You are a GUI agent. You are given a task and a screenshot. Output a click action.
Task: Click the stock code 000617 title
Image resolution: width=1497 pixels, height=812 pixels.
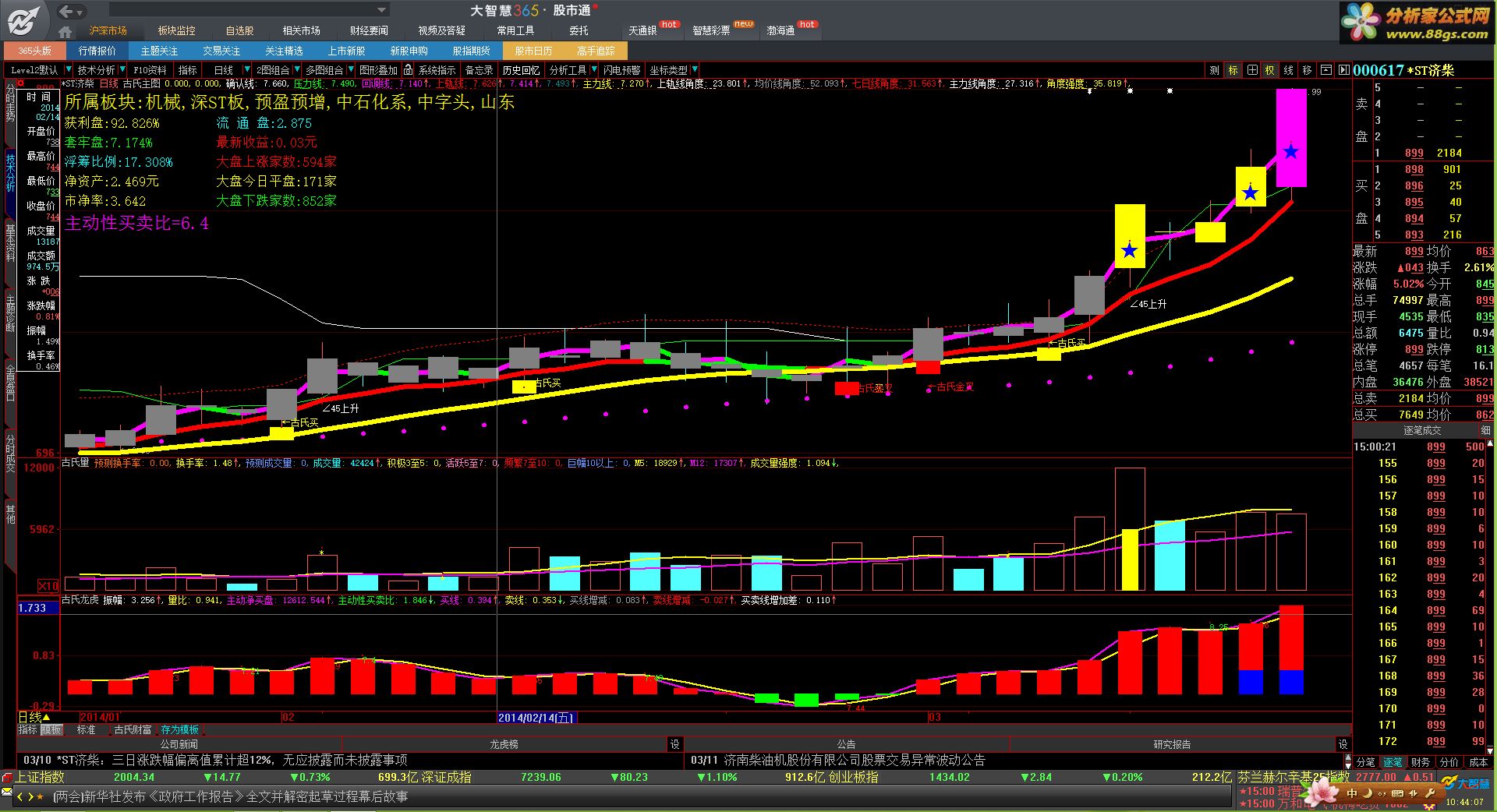(x=1378, y=70)
